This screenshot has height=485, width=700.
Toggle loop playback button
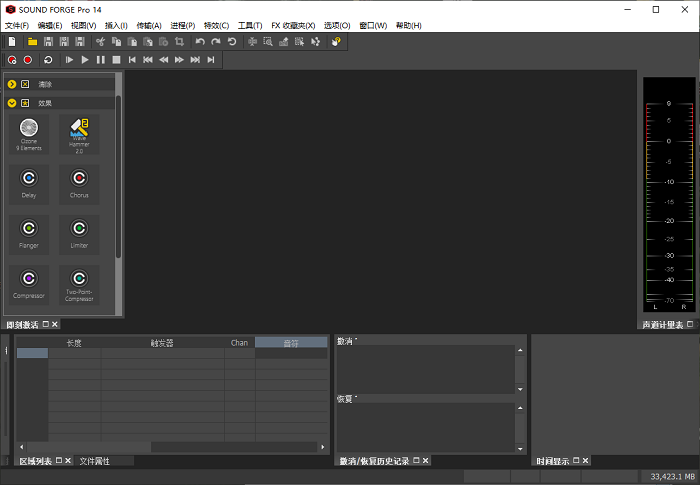(x=46, y=60)
